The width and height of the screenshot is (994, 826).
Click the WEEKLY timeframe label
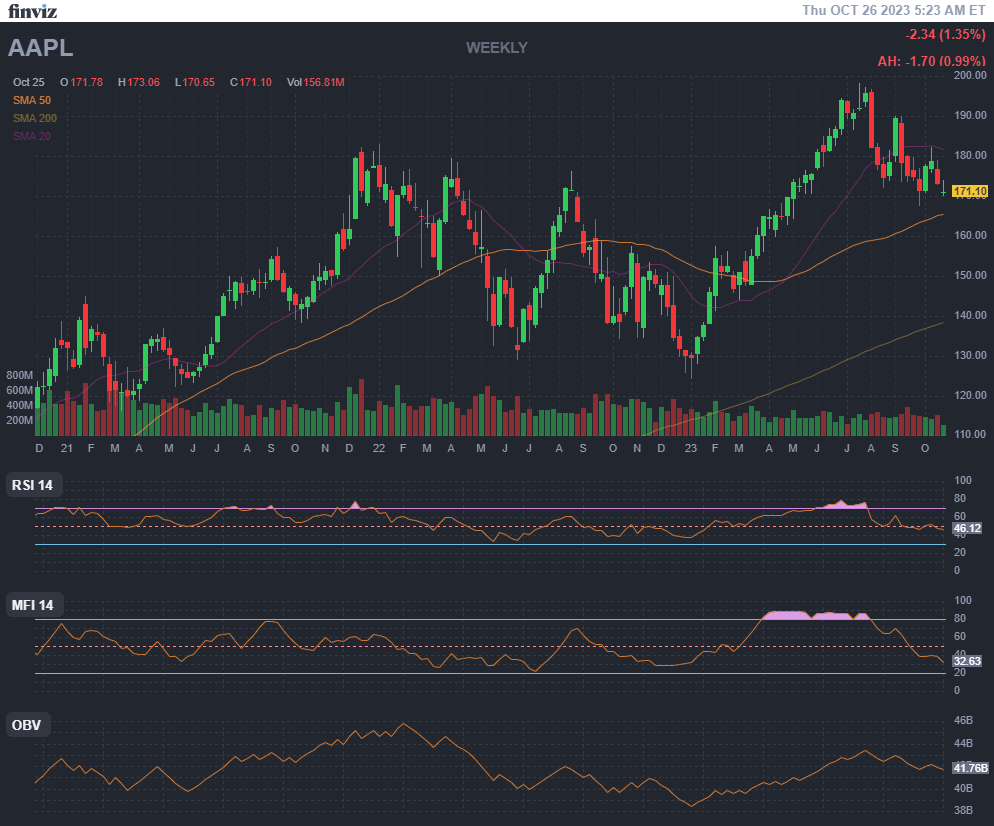click(x=496, y=47)
